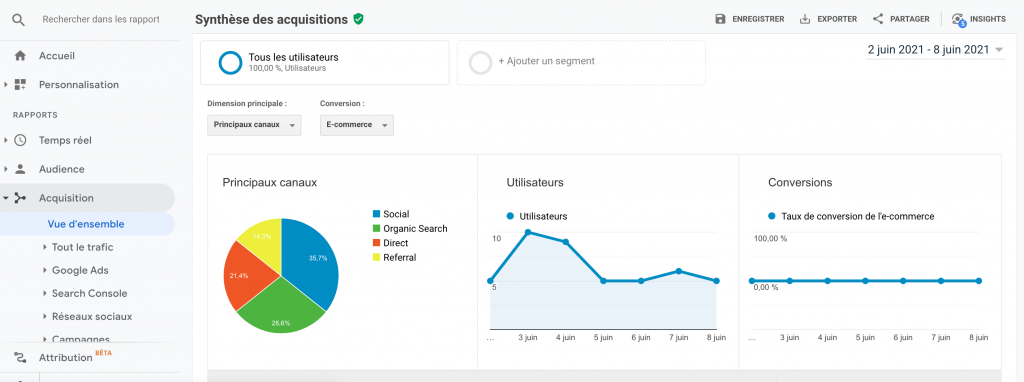
Task: Click the Attribution icon in sidebar
Action: (x=20, y=358)
